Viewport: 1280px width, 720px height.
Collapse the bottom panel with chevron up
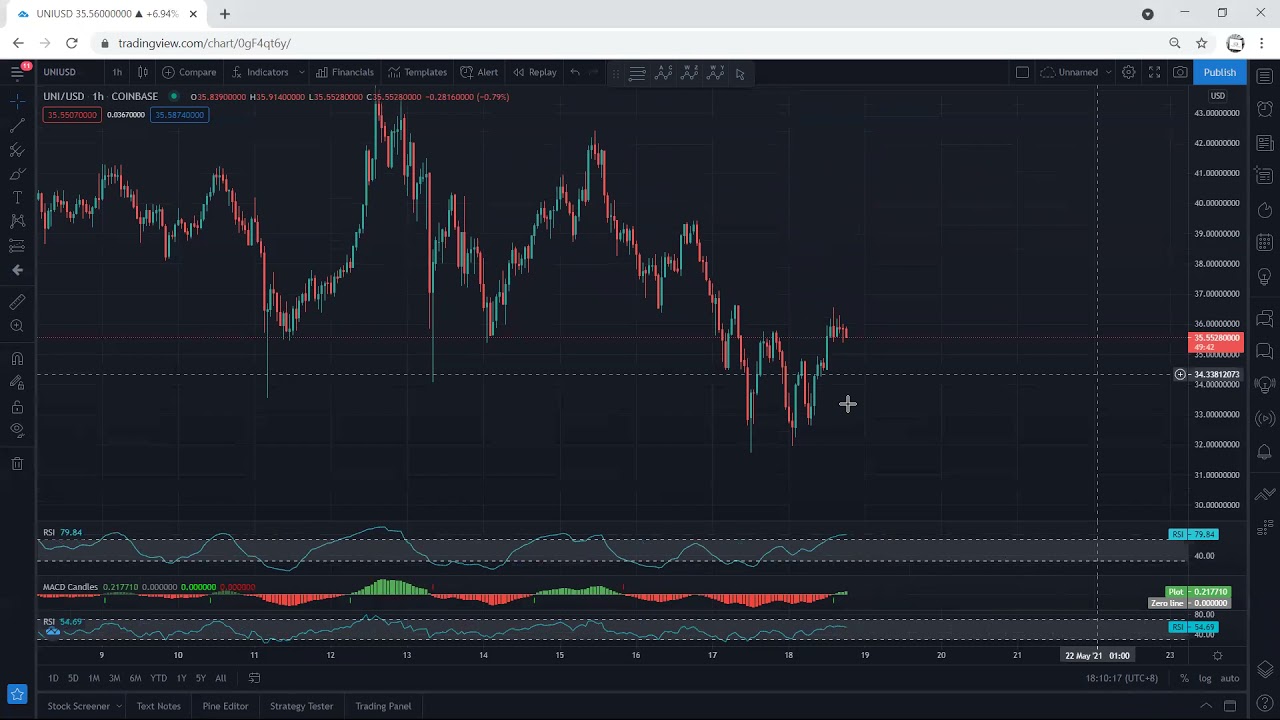pos(1206,706)
